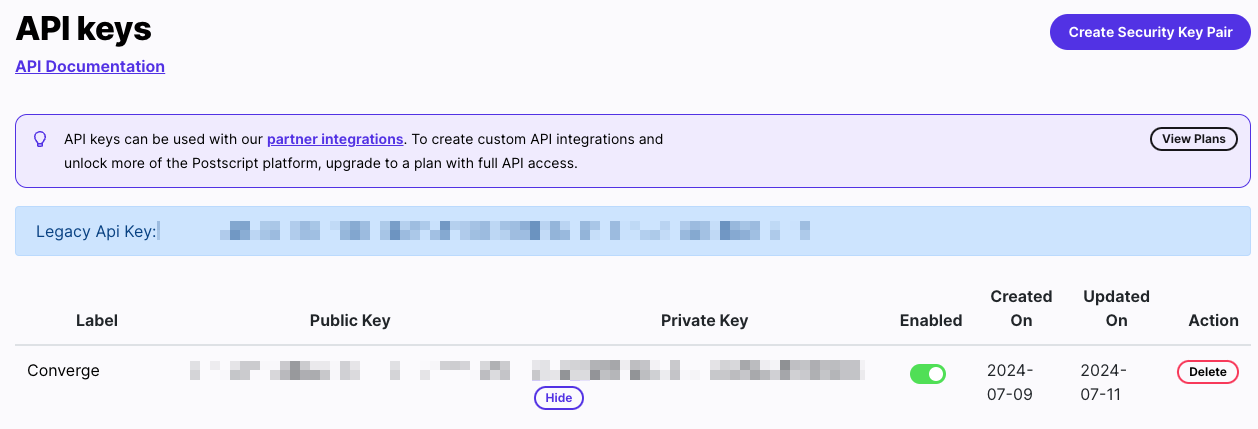This screenshot has width=1258, height=429.
Task: Disable the Converge key toggle
Action: (927, 374)
